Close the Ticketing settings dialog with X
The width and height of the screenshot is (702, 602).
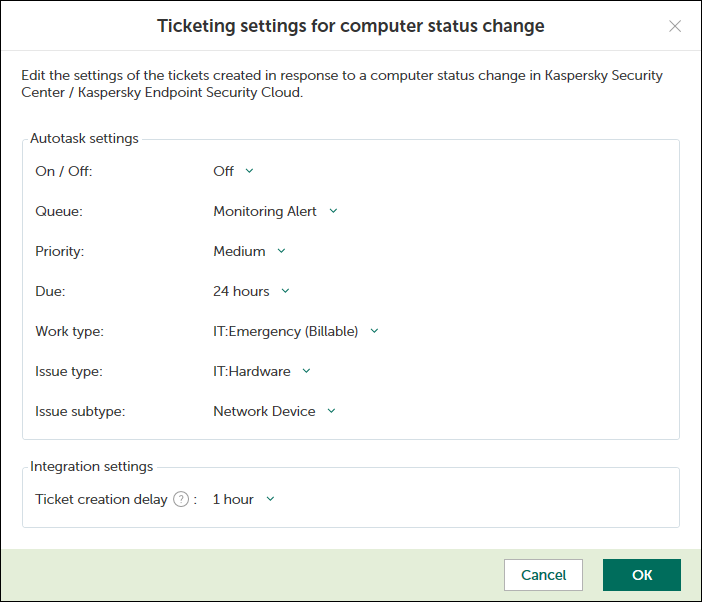coord(675,26)
